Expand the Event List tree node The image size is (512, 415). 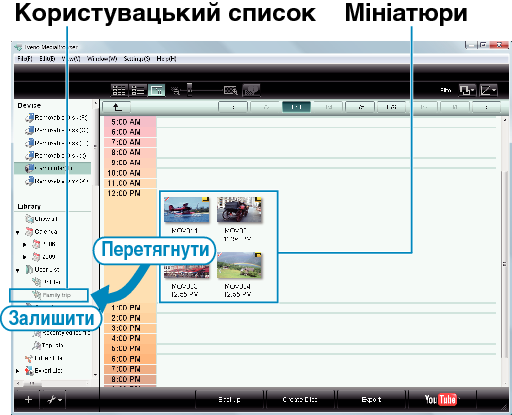(18, 370)
